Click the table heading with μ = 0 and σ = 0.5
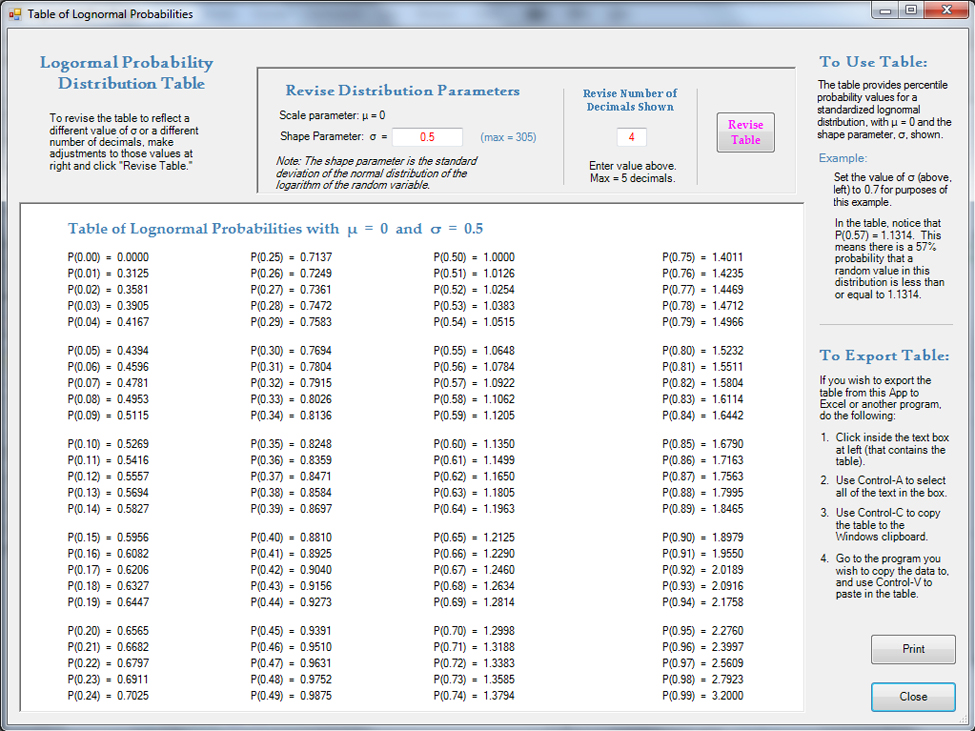The width and height of the screenshot is (975, 731). tap(275, 229)
